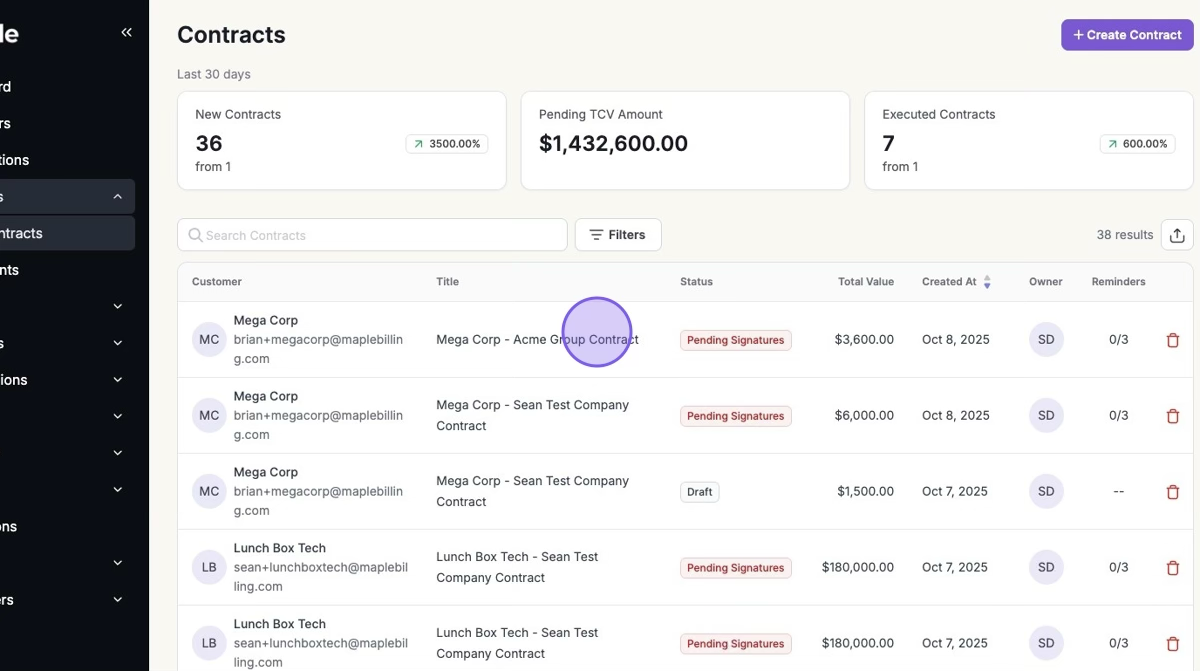Click the Create Contract button
Screen dimensions: 1200x671
pos(1126,35)
